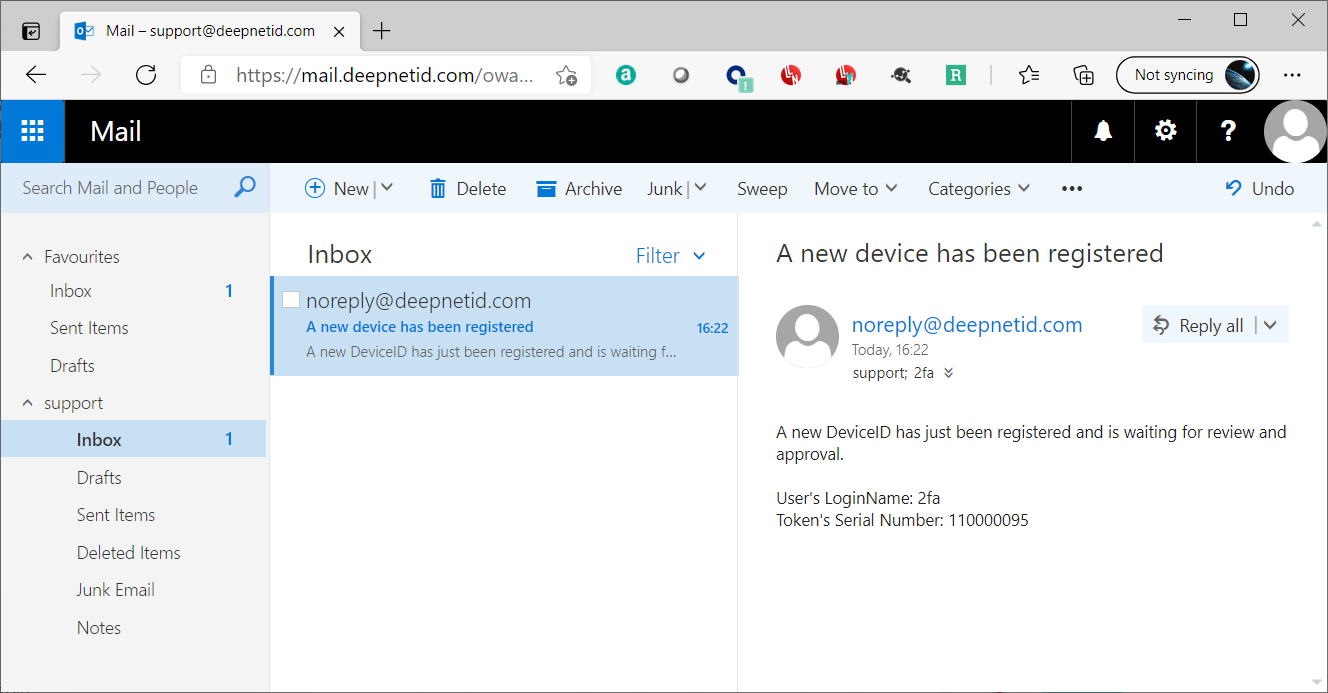
Task: Open the more actions ellipsis in toolbar
Action: tap(1072, 189)
